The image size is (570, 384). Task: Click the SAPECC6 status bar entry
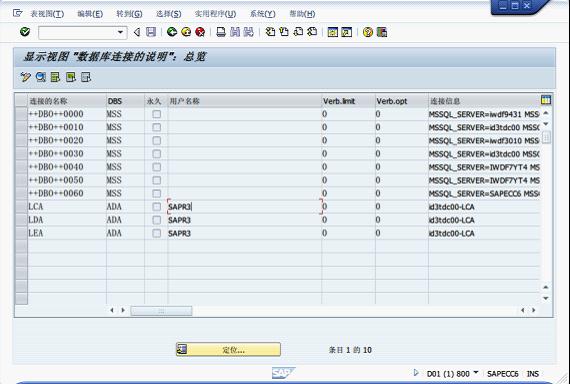tap(502, 373)
